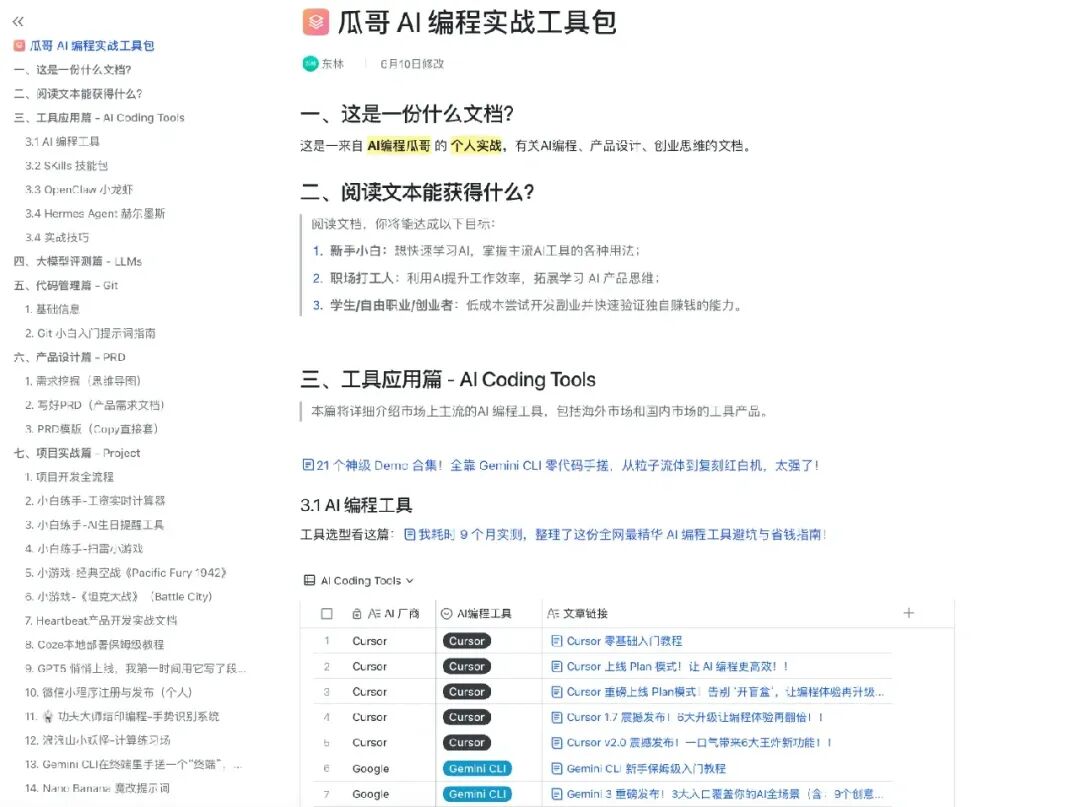
Task: Click doc icon of the 21 个神级 Demo link
Action: tap(308, 465)
